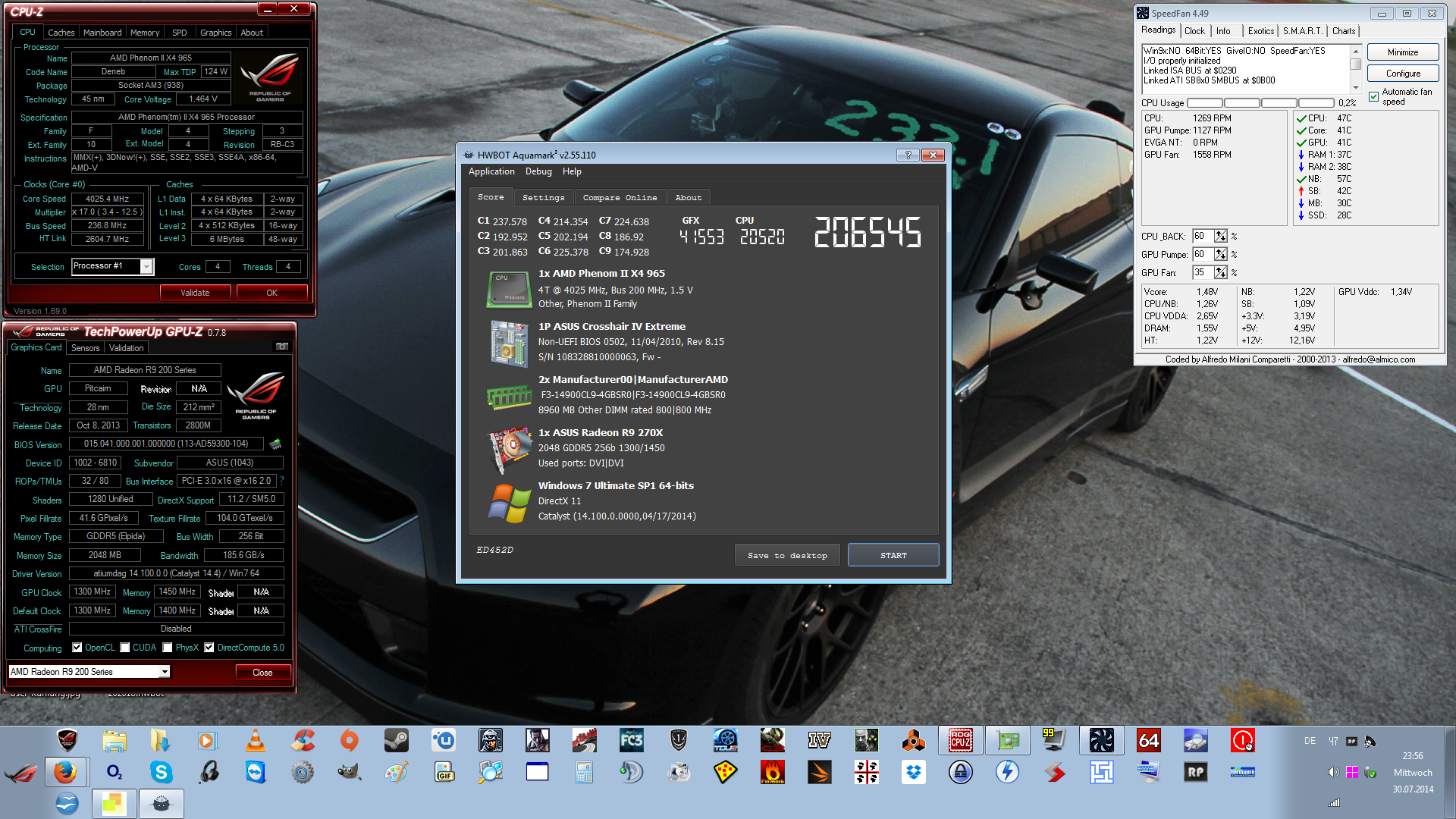This screenshot has width=1456, height=819.
Task: Launch Windows Media Player from taskbar
Action: 208,740
